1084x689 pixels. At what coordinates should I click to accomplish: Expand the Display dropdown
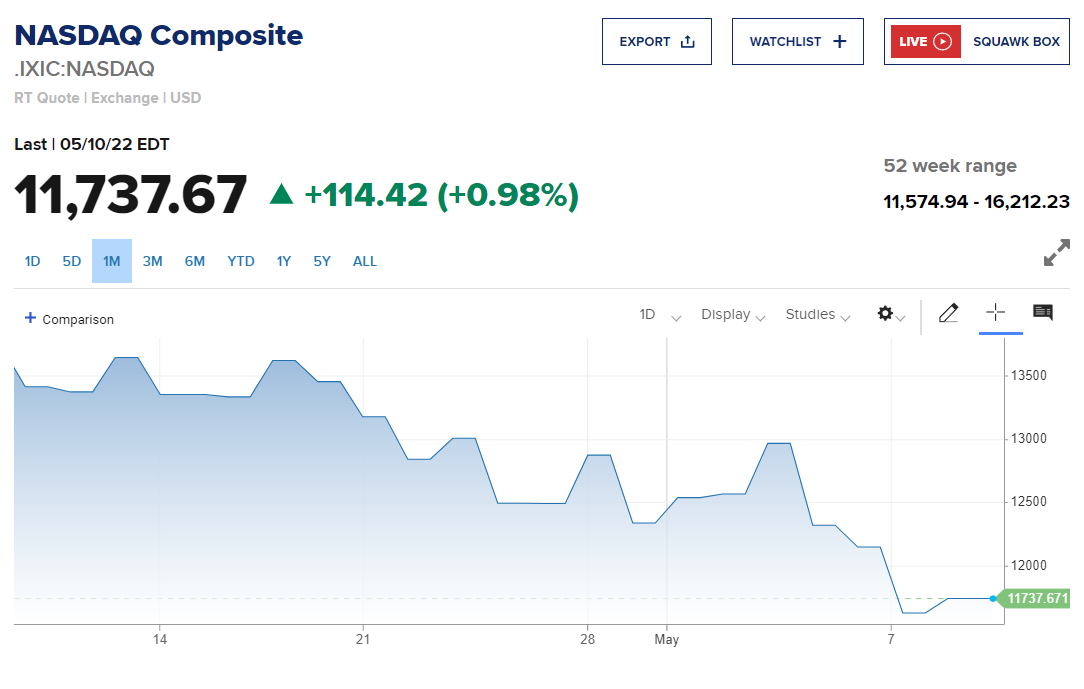pos(733,315)
